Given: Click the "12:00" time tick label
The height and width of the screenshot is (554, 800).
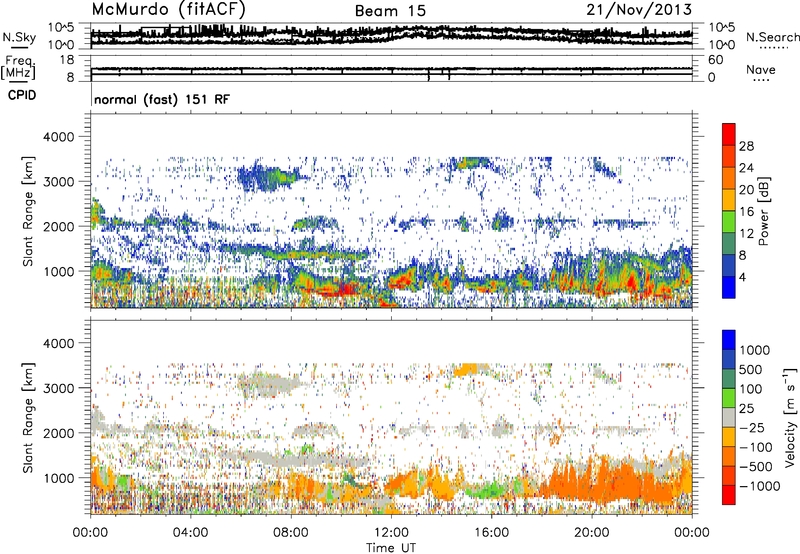Looking at the screenshot, I should click(x=391, y=533).
